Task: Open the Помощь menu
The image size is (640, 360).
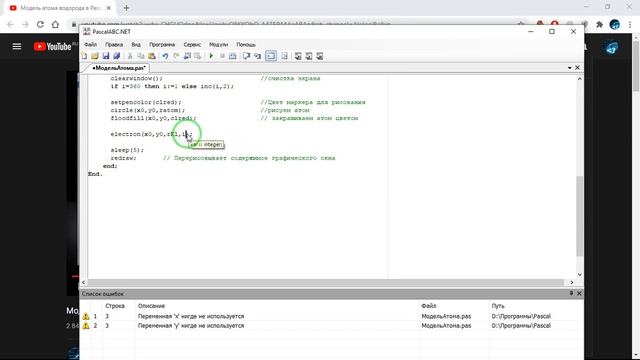Action: (246, 44)
